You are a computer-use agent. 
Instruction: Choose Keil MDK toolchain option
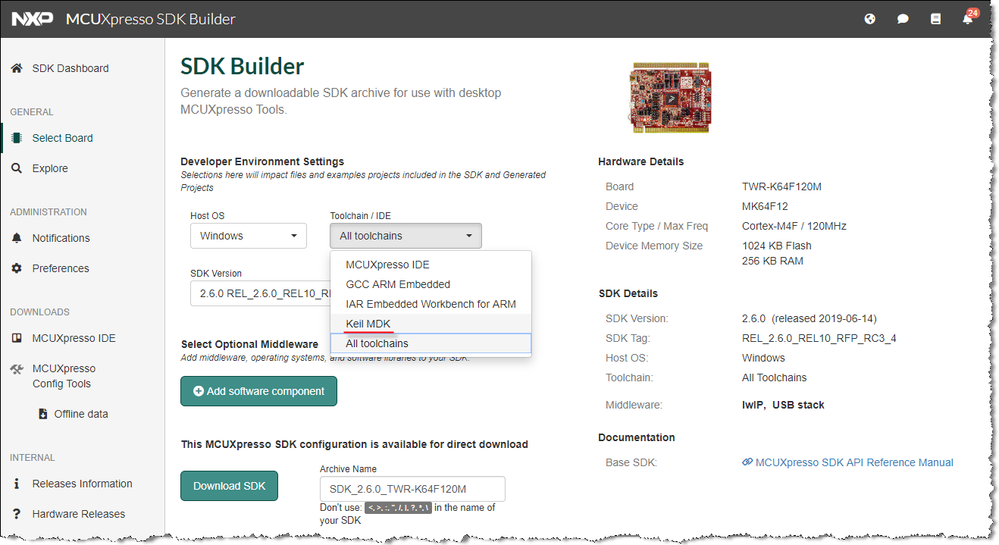click(431, 324)
